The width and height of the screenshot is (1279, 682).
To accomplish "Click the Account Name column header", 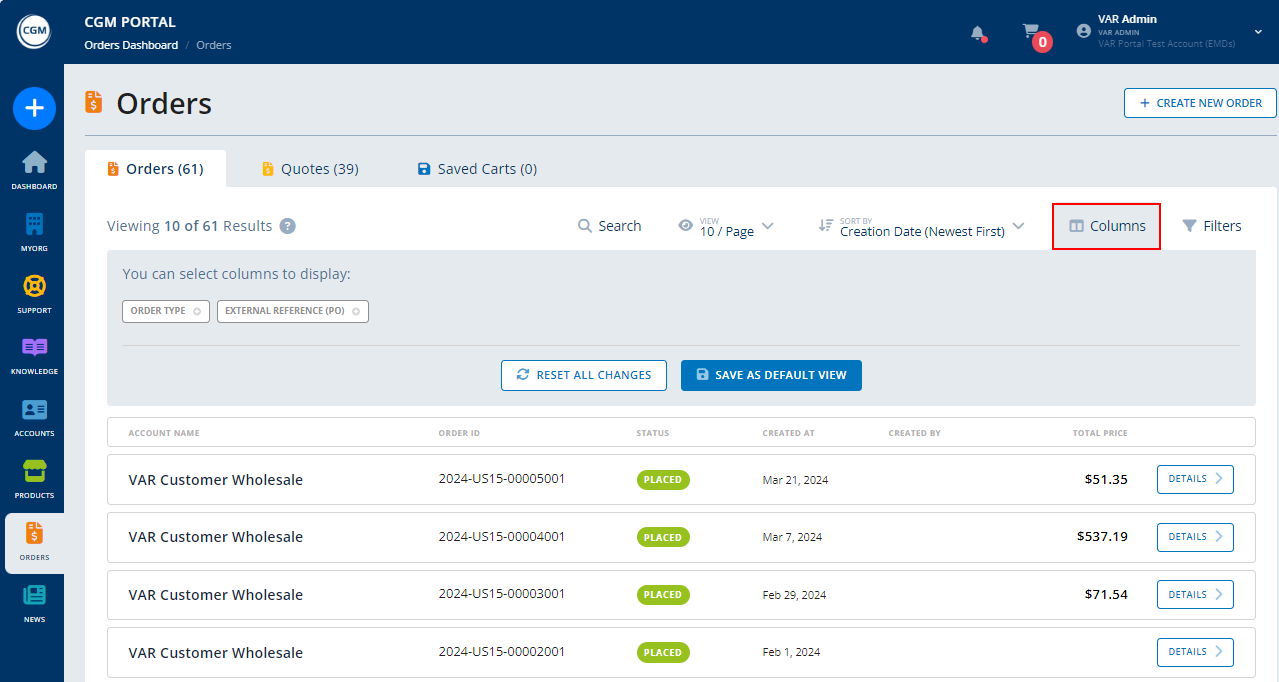I will (x=164, y=433).
